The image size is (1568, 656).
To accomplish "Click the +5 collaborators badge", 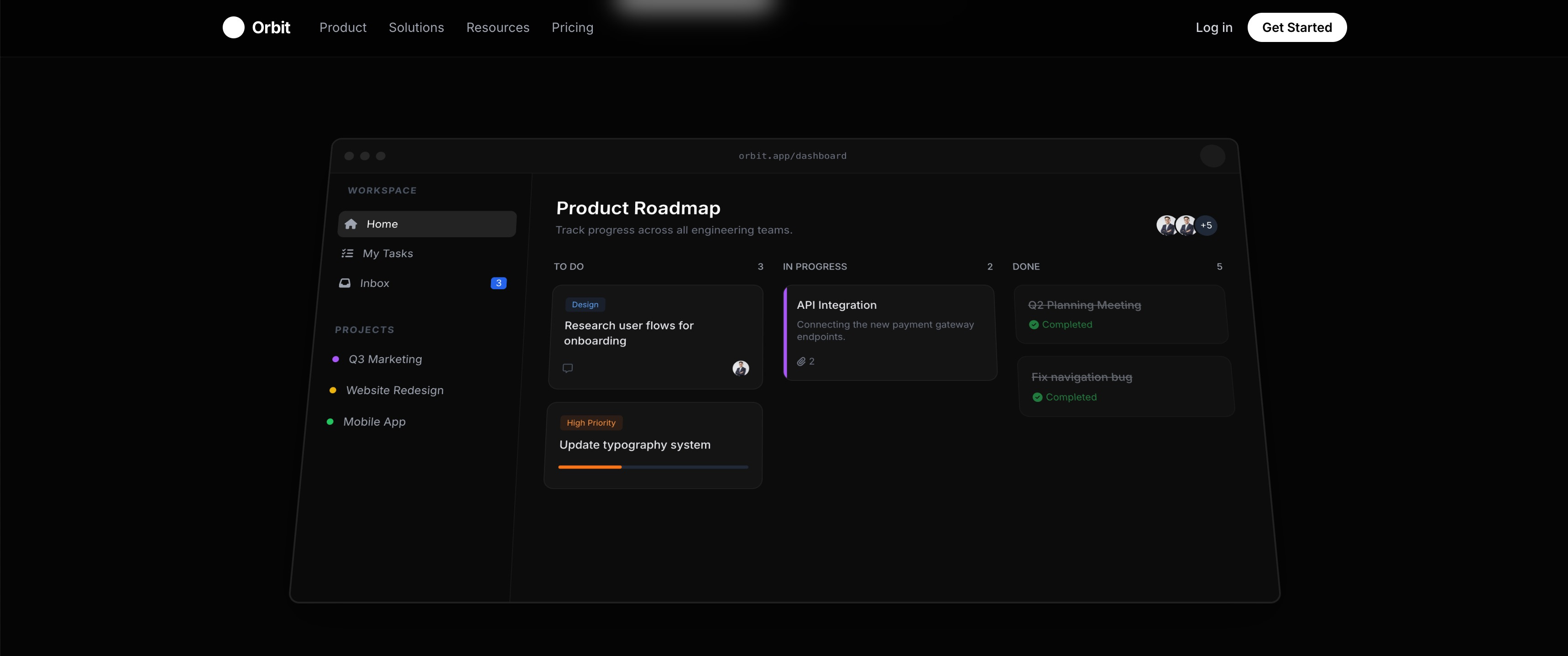I will coord(1207,225).
